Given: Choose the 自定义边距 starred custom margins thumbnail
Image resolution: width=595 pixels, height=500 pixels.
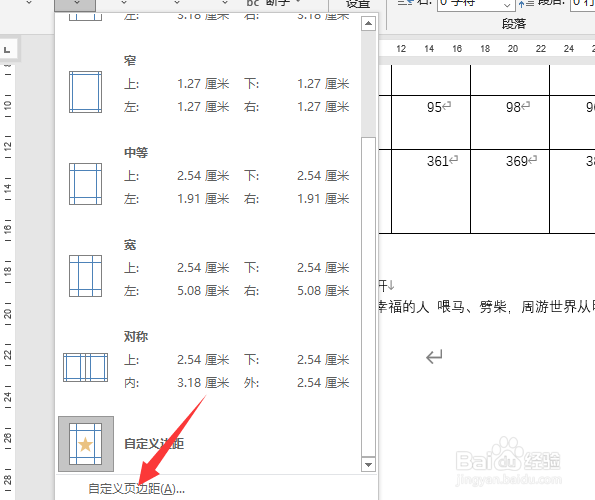Looking at the screenshot, I should point(86,444).
